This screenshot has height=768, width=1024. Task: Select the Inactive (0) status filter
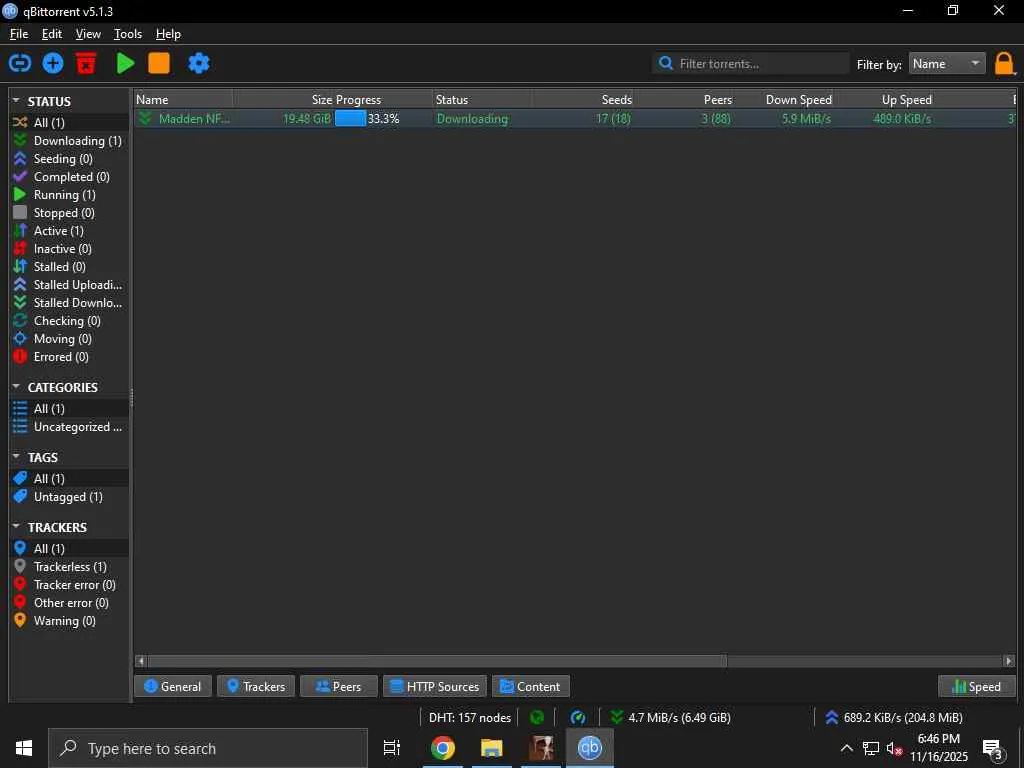tap(69, 249)
